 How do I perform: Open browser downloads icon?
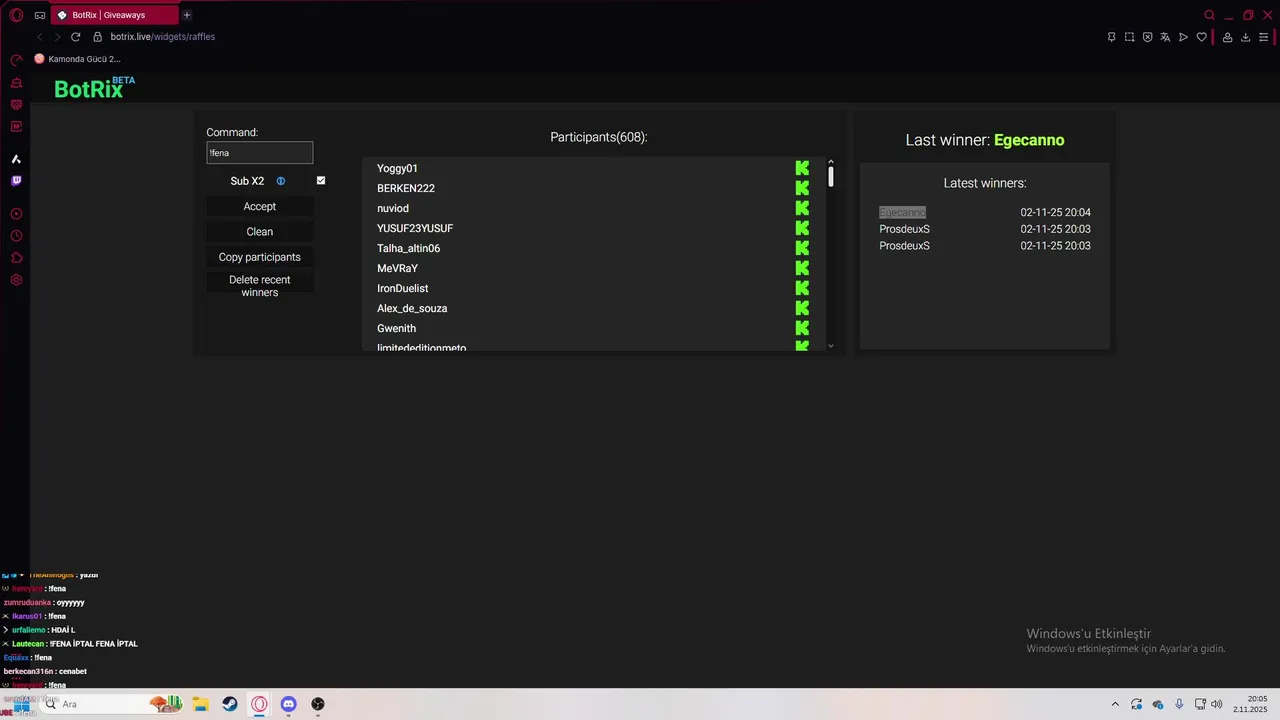(x=1246, y=37)
